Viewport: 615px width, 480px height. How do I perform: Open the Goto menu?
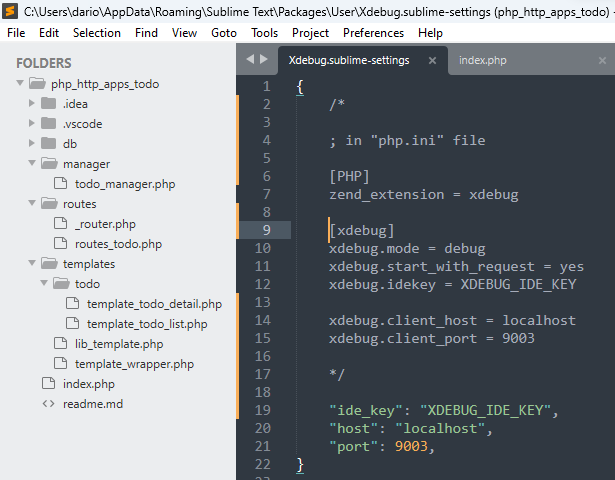click(x=224, y=33)
